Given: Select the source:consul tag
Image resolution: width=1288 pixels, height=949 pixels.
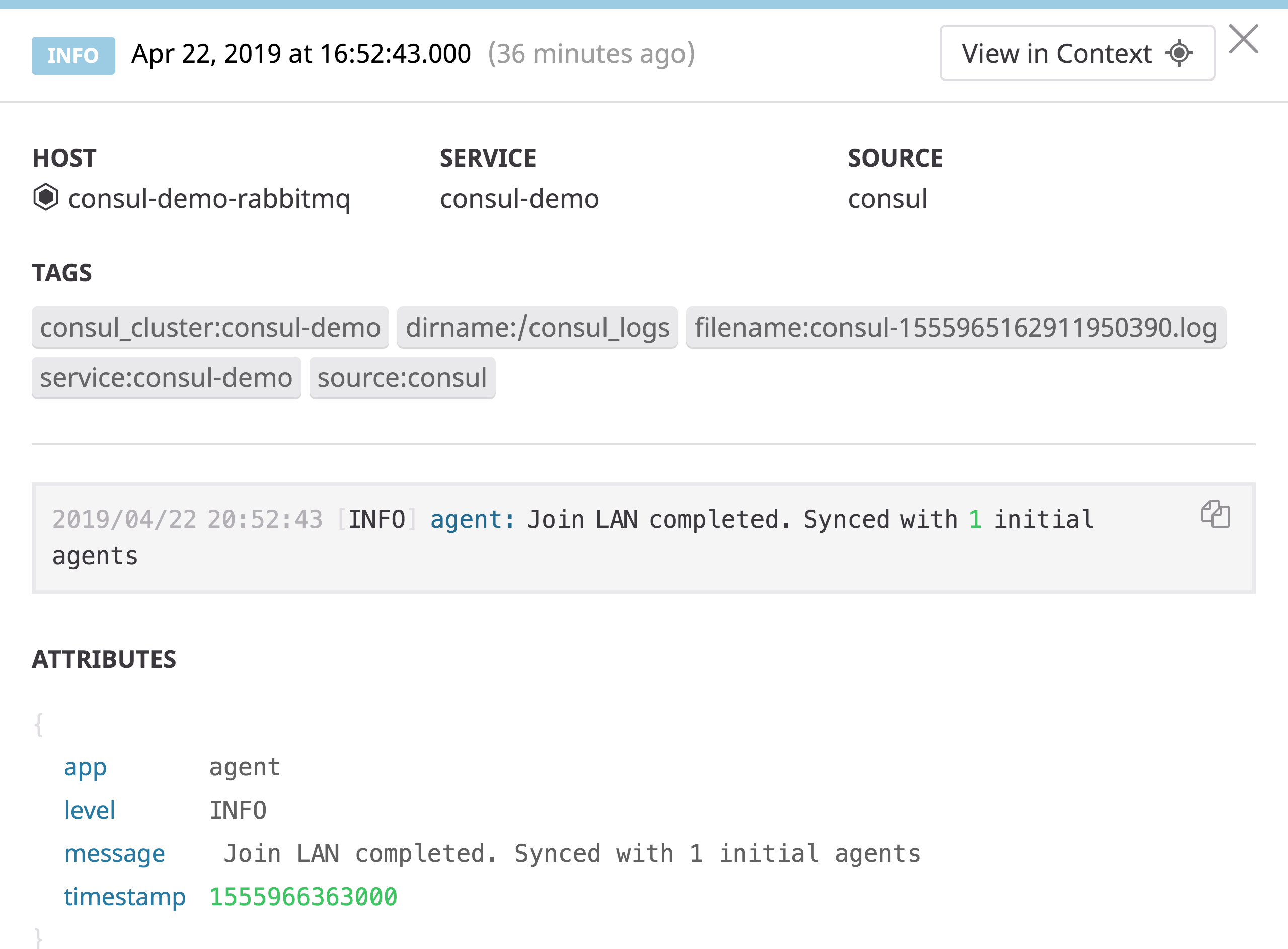Looking at the screenshot, I should (x=402, y=377).
